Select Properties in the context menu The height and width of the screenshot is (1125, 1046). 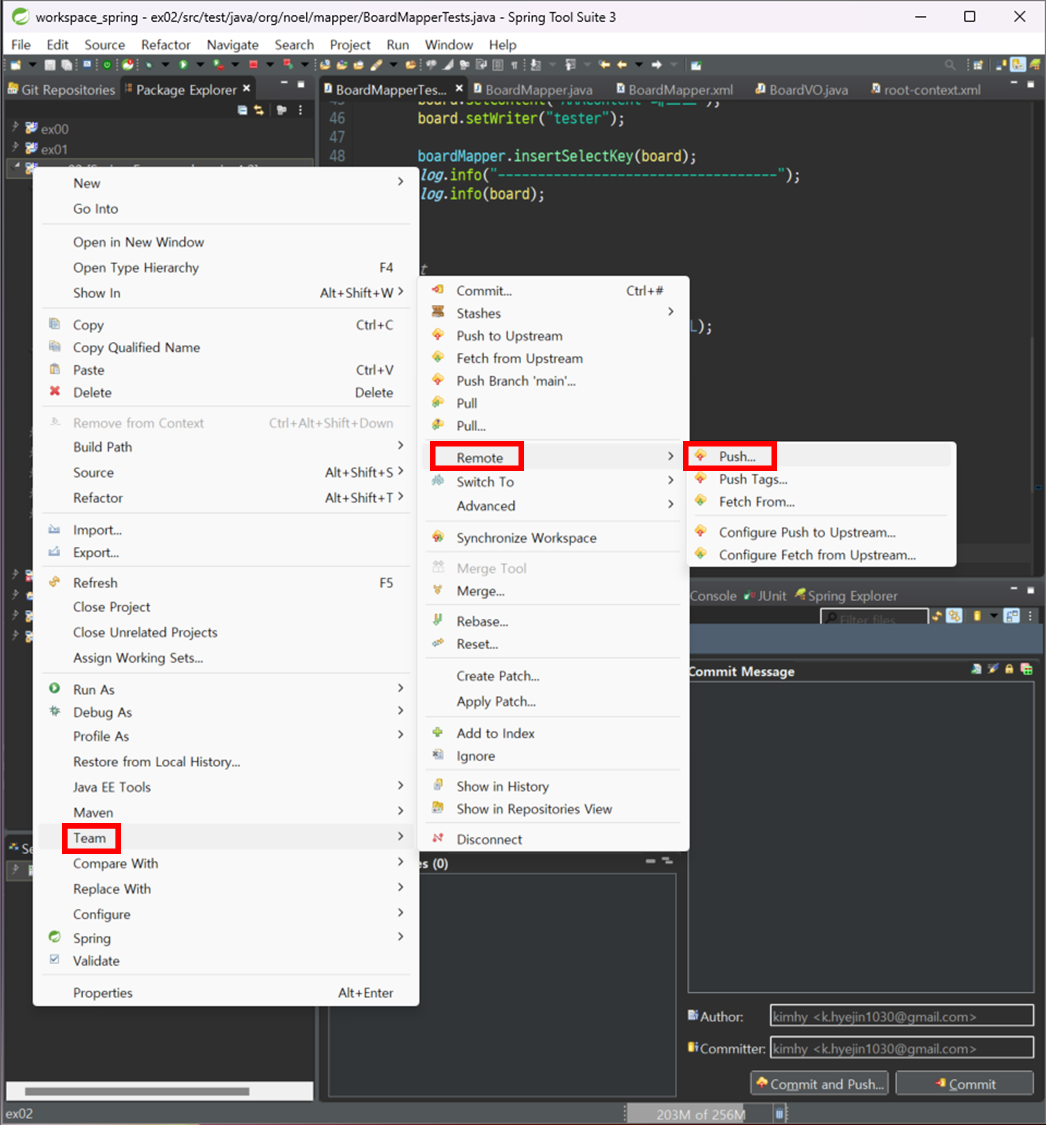coord(225,993)
